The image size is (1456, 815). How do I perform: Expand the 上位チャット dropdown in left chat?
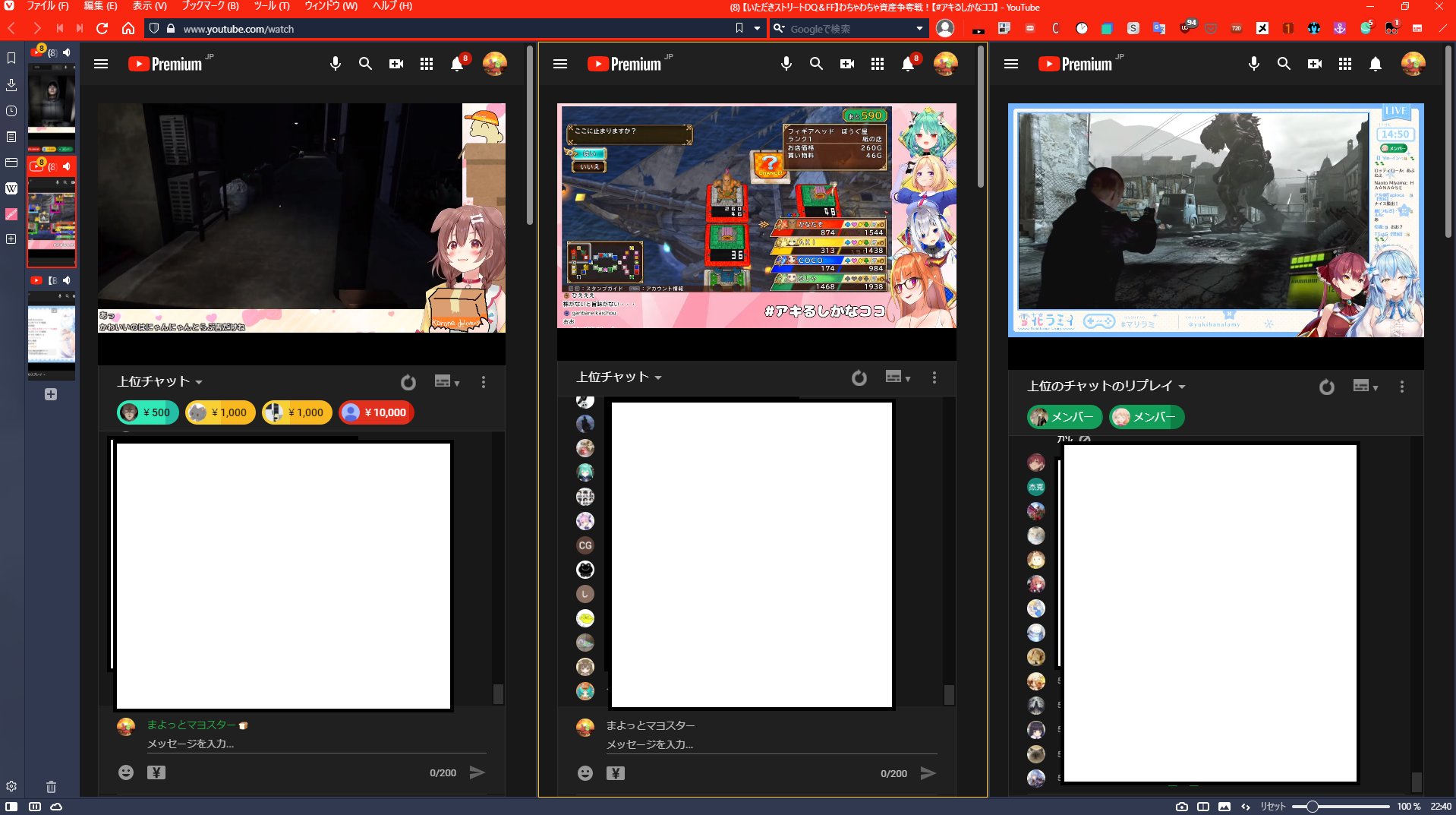[x=160, y=381]
